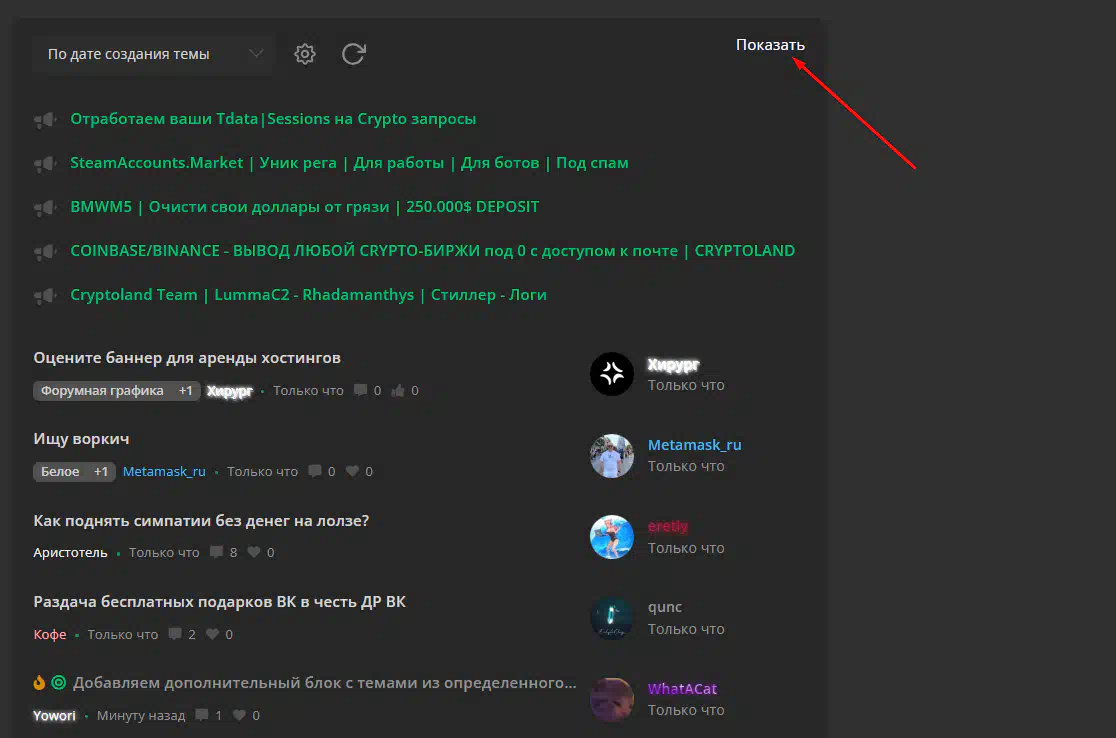This screenshot has width=1116, height=738.
Task: Click thumbs-up icon on banner thread
Action: pos(398,391)
